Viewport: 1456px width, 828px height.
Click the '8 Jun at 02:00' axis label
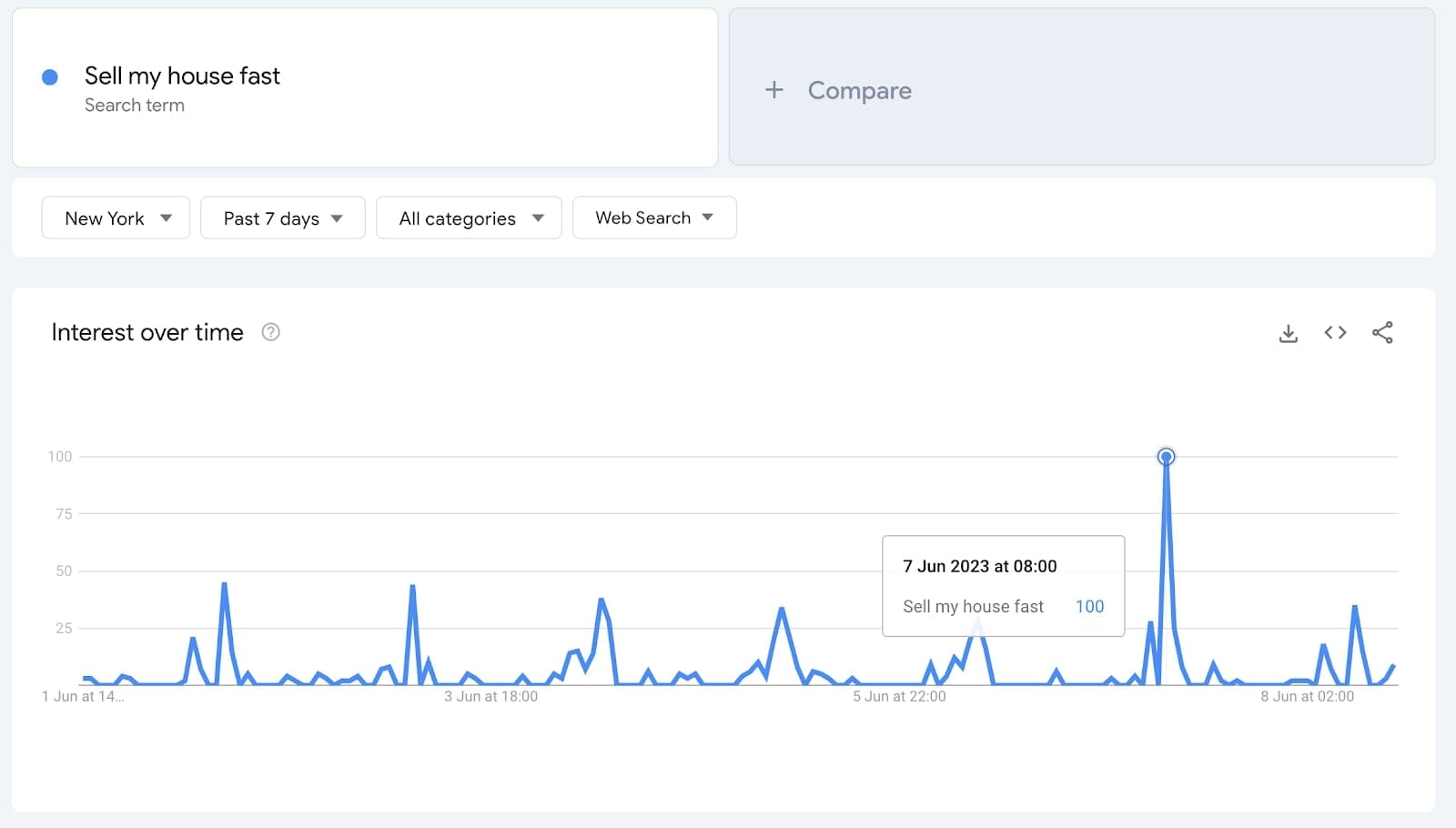point(1307,696)
